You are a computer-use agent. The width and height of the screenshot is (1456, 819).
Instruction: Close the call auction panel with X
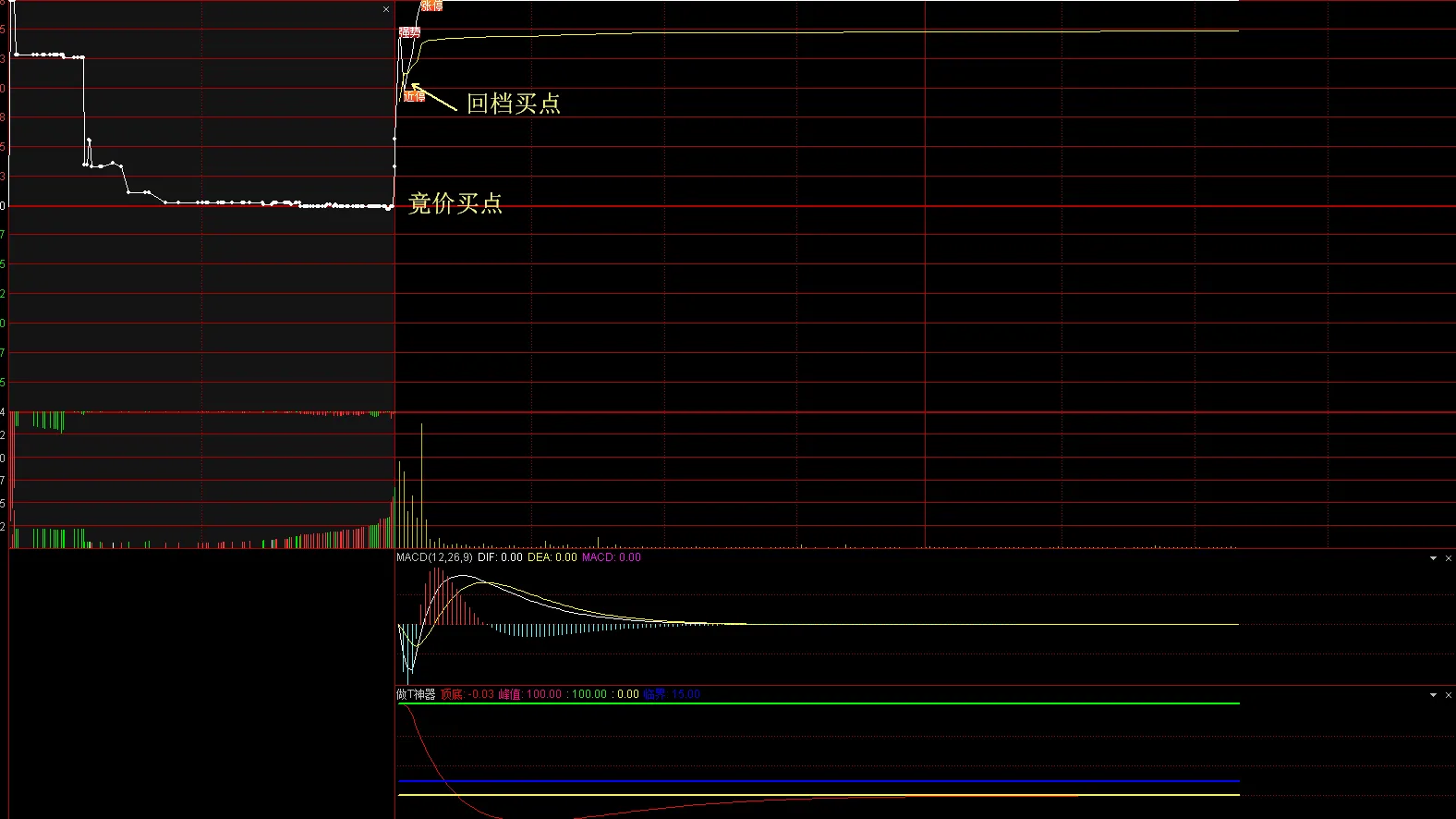[386, 9]
